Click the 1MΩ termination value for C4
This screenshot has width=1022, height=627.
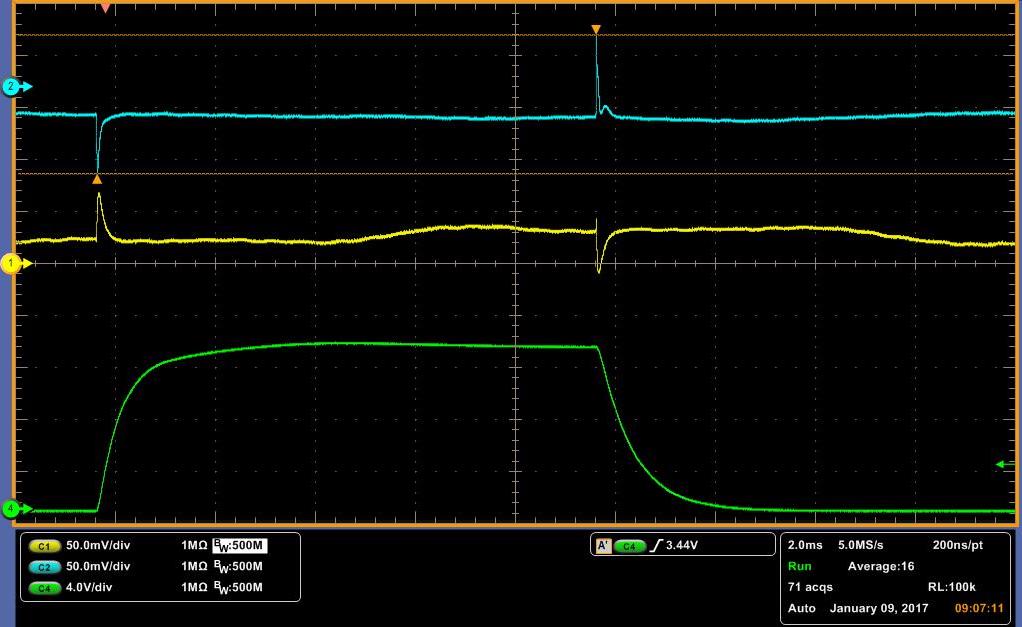click(194, 587)
